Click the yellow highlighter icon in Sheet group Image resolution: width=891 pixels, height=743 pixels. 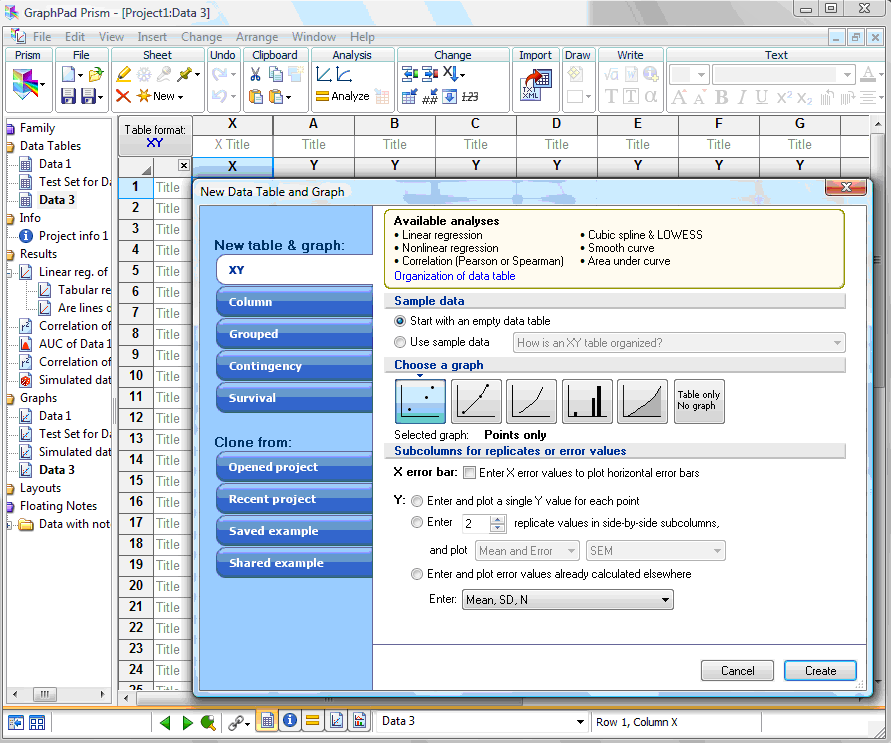point(123,74)
